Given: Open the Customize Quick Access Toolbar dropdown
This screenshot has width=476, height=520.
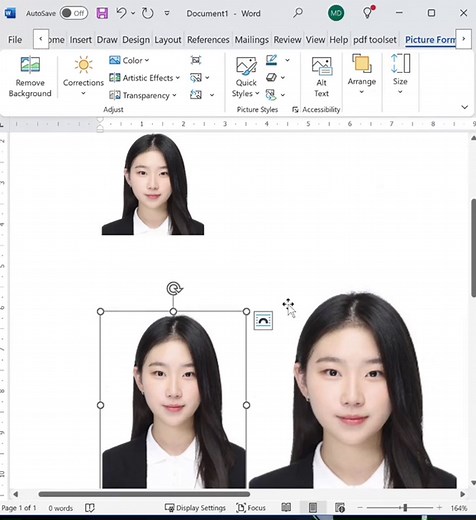Looking at the screenshot, I should 167,13.
